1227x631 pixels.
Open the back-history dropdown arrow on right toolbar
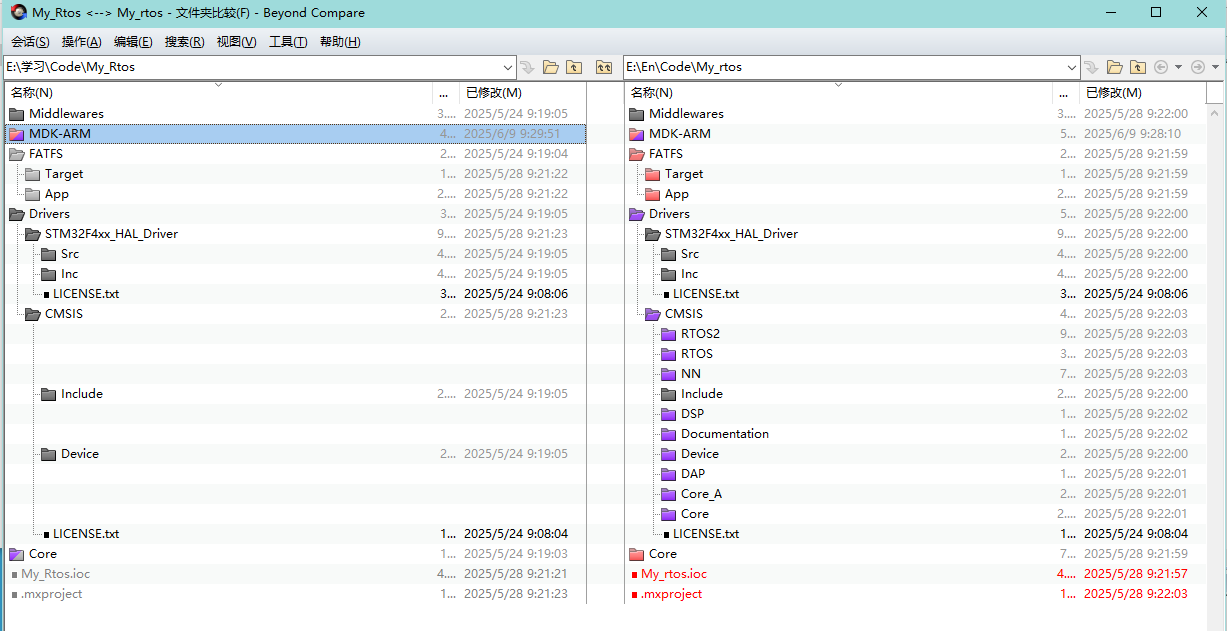point(1180,67)
